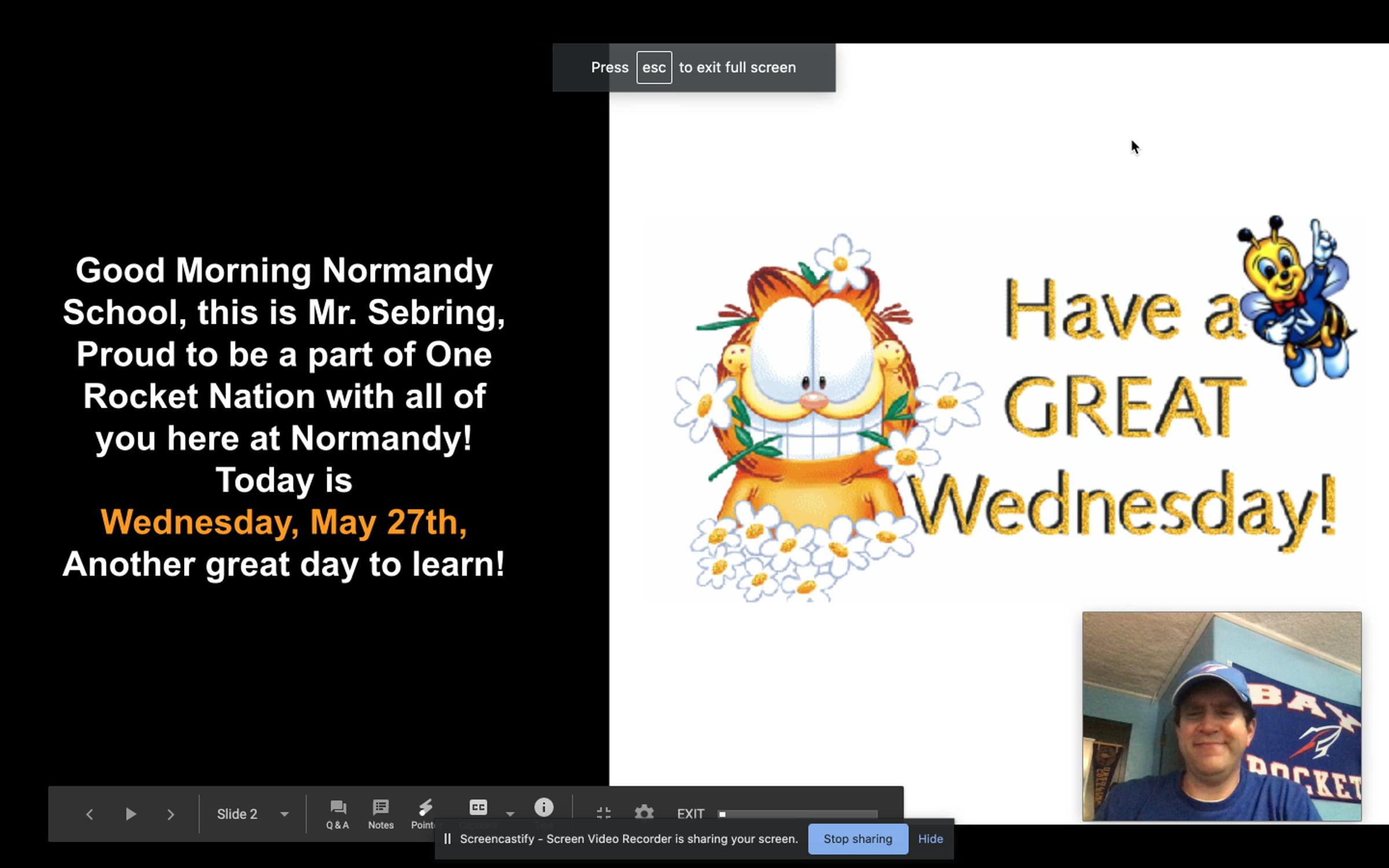Toggle closed captions with CC icon
Viewport: 1389px width, 868px height.
(478, 807)
